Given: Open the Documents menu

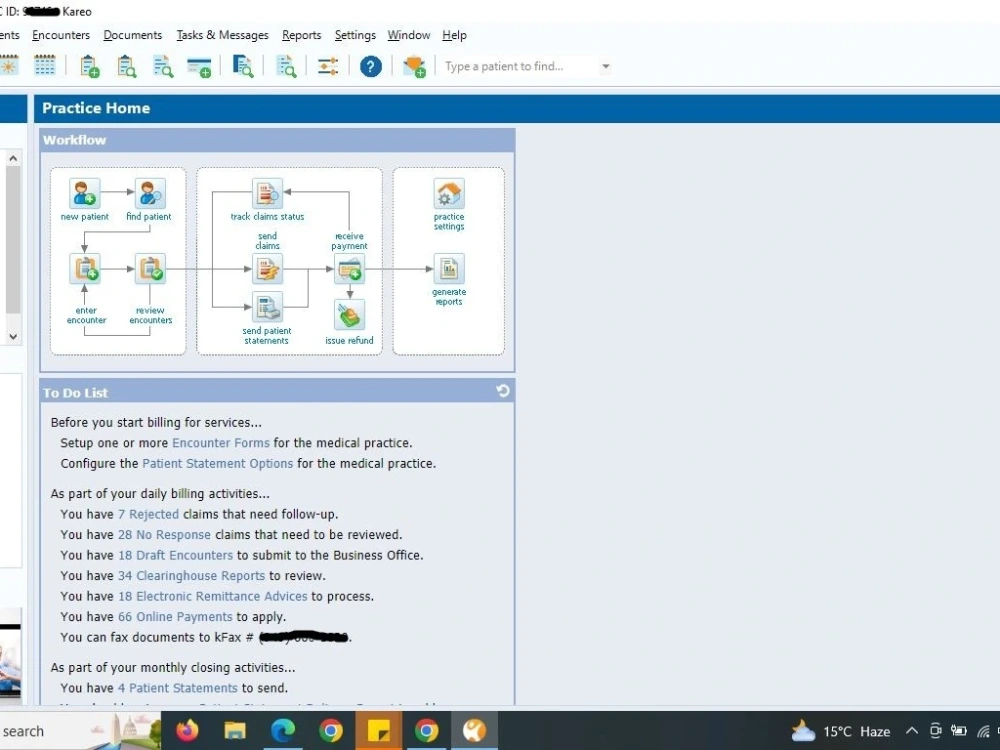Looking at the screenshot, I should point(133,35).
